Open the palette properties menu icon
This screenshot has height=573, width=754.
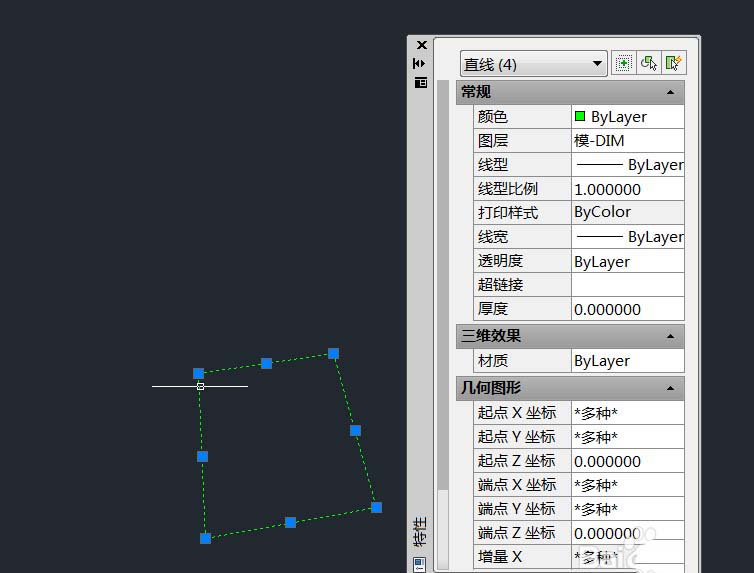click(421, 82)
